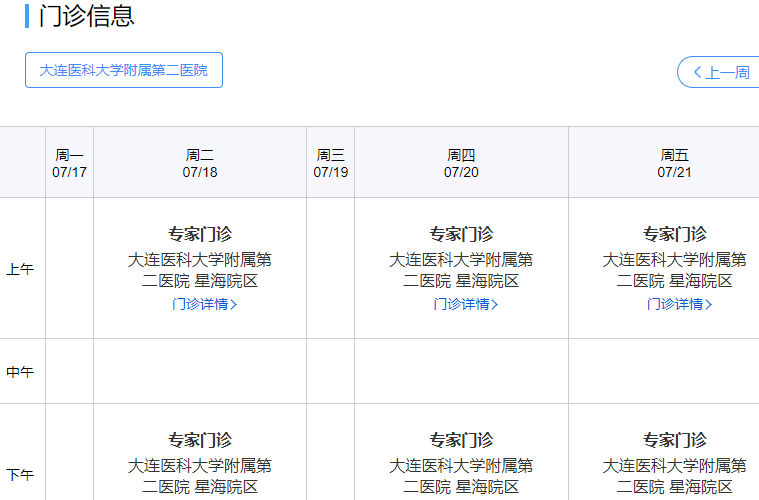Open 门诊详情 for Thursday morning
This screenshot has height=500, width=759.
(465, 304)
